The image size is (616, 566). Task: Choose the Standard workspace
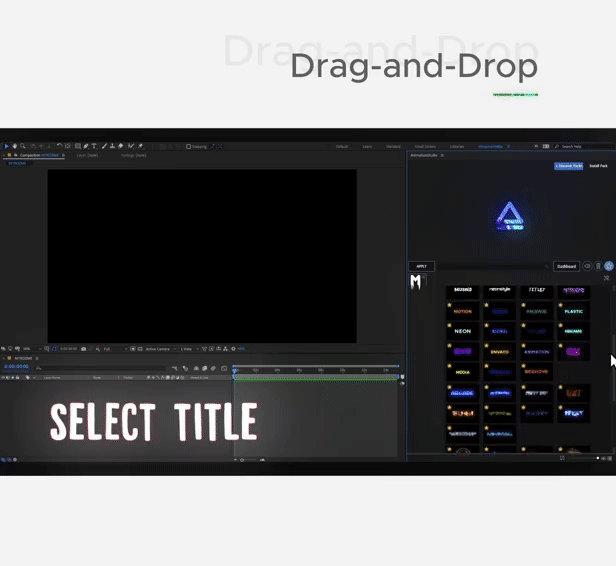pos(393,147)
